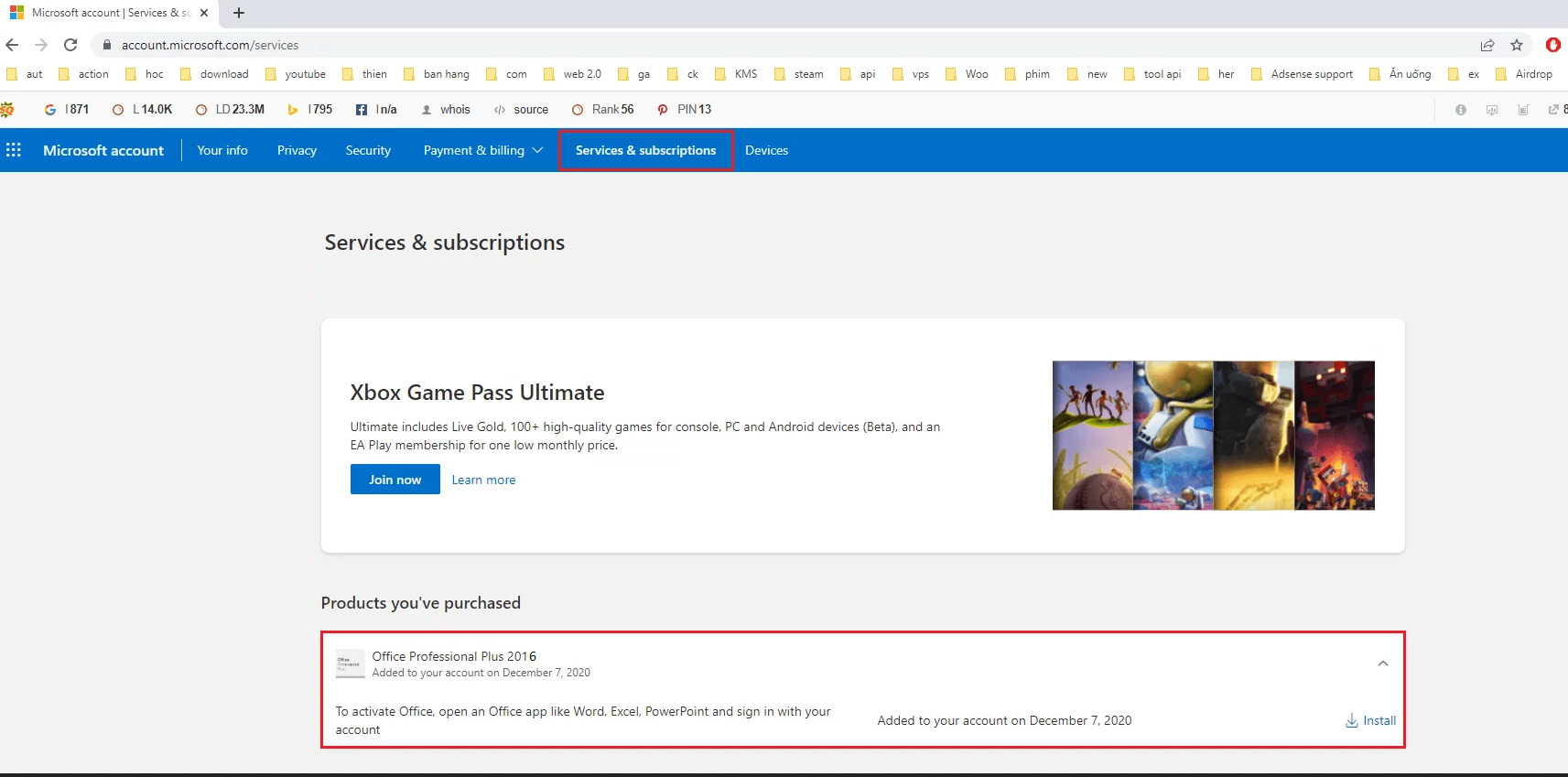Click the 'source' toolbar link
This screenshot has height=777, width=1568.
pos(521,109)
